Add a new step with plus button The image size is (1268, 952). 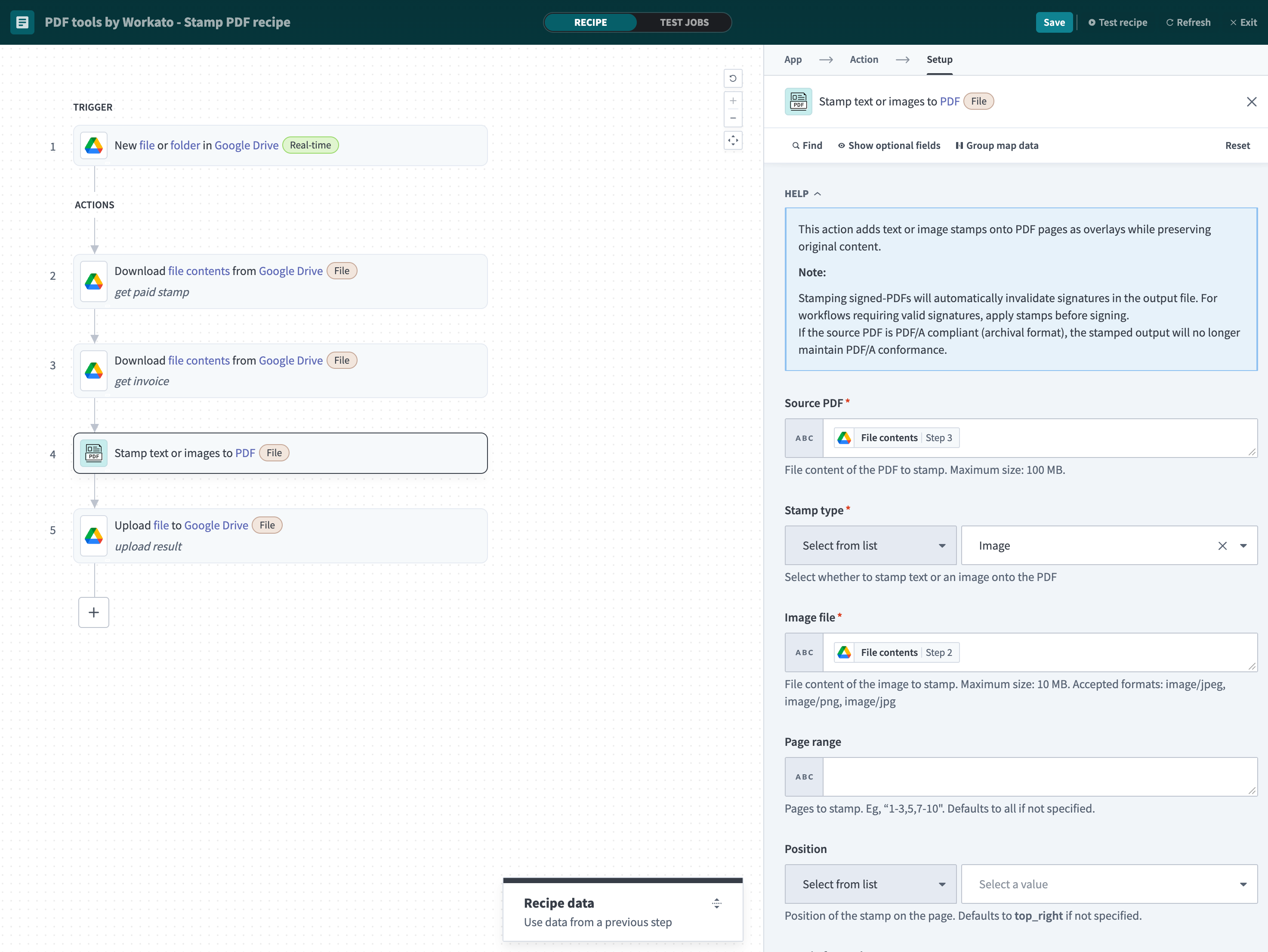click(x=93, y=612)
